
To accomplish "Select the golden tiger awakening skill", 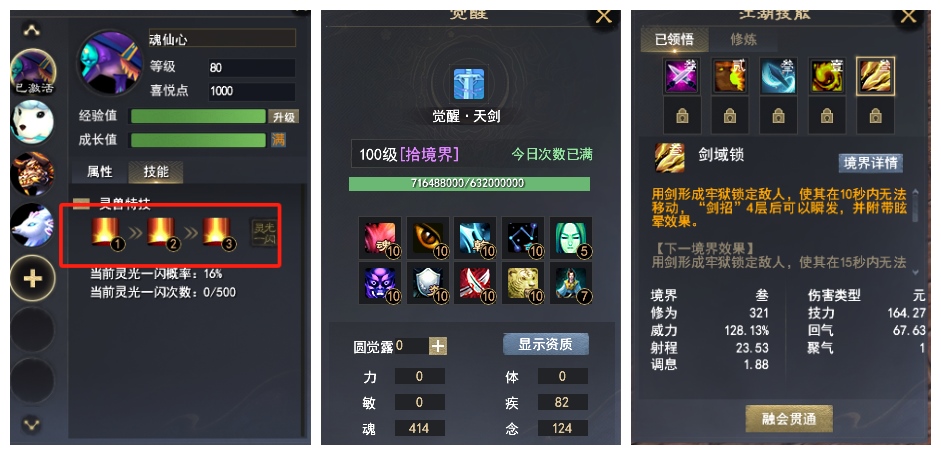I will [523, 283].
